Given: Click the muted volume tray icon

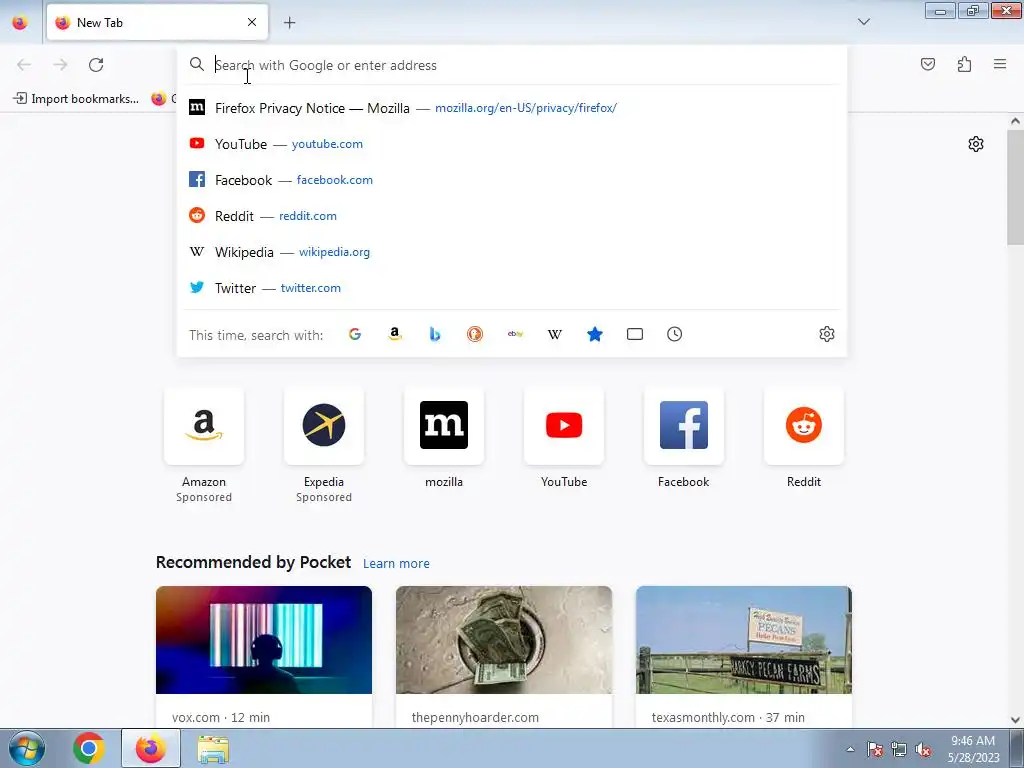Looking at the screenshot, I should pos(923,750).
